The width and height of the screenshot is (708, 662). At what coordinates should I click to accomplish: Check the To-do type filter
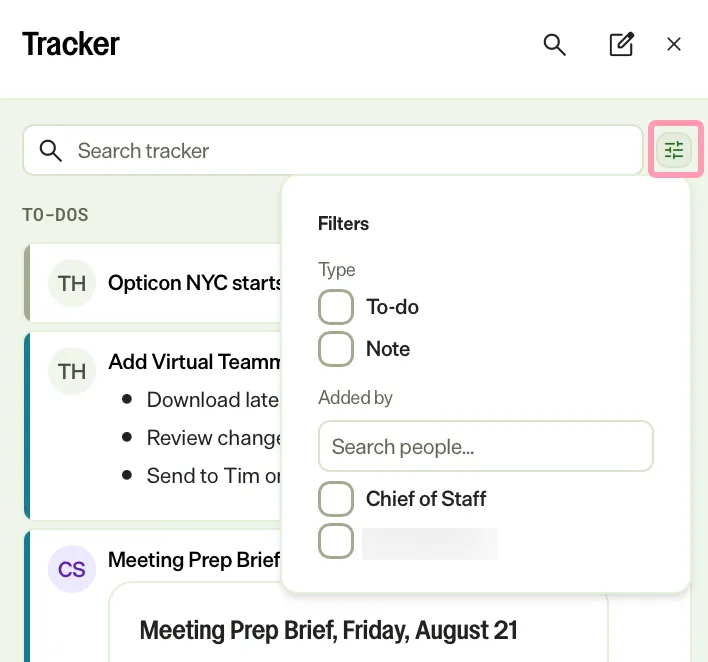click(x=335, y=307)
